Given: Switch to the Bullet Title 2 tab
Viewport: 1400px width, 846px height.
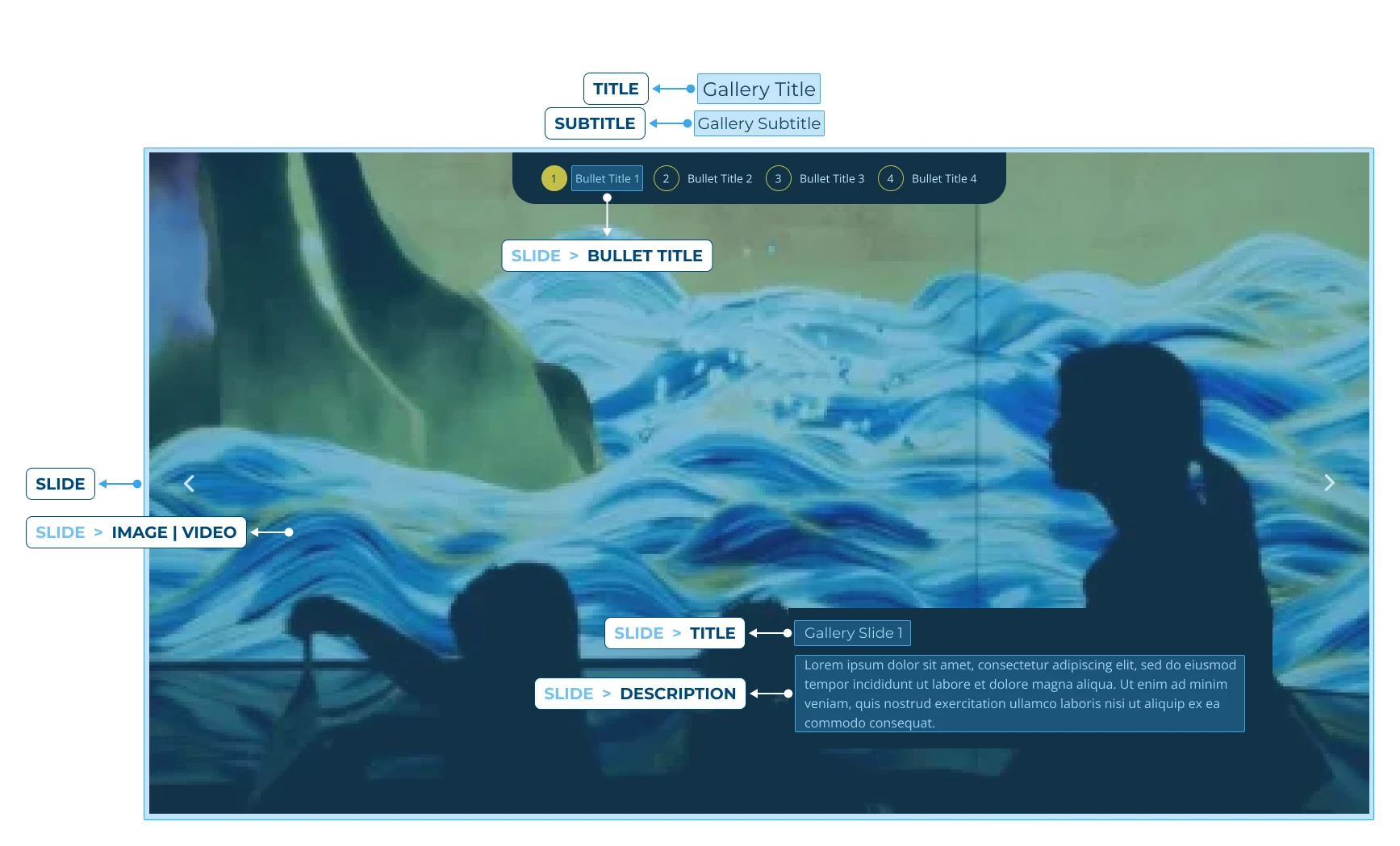Looking at the screenshot, I should click(720, 178).
